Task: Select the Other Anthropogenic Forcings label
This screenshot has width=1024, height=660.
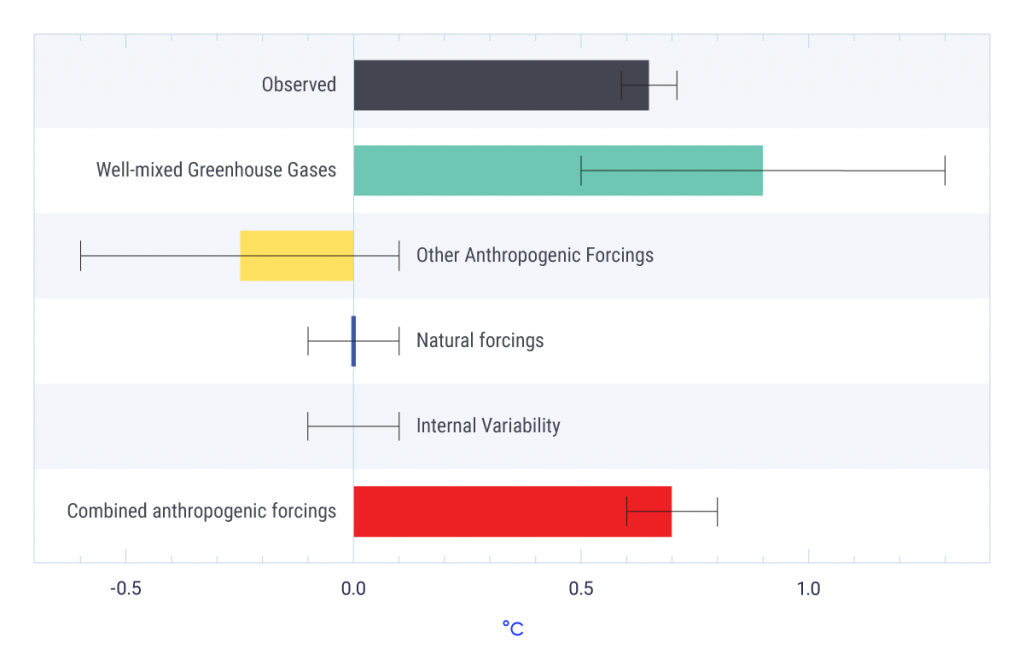Action: tap(535, 255)
